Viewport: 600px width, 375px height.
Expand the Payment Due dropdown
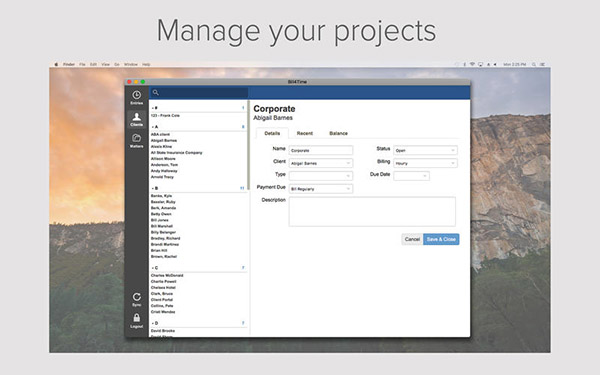tap(321, 189)
